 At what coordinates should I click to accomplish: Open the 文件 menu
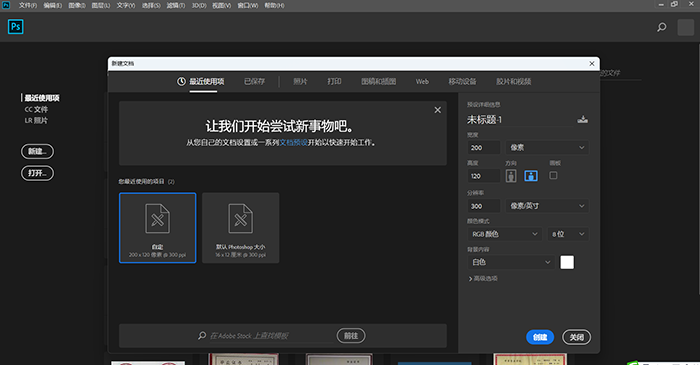point(28,5)
